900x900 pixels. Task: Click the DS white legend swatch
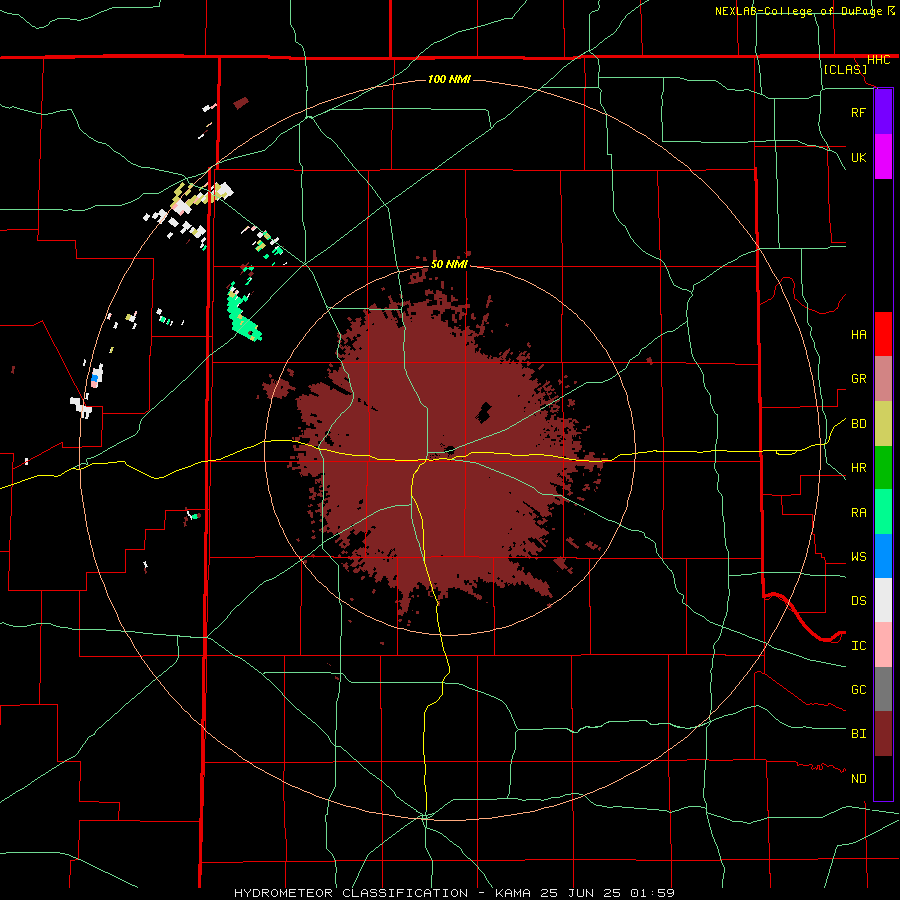click(883, 600)
